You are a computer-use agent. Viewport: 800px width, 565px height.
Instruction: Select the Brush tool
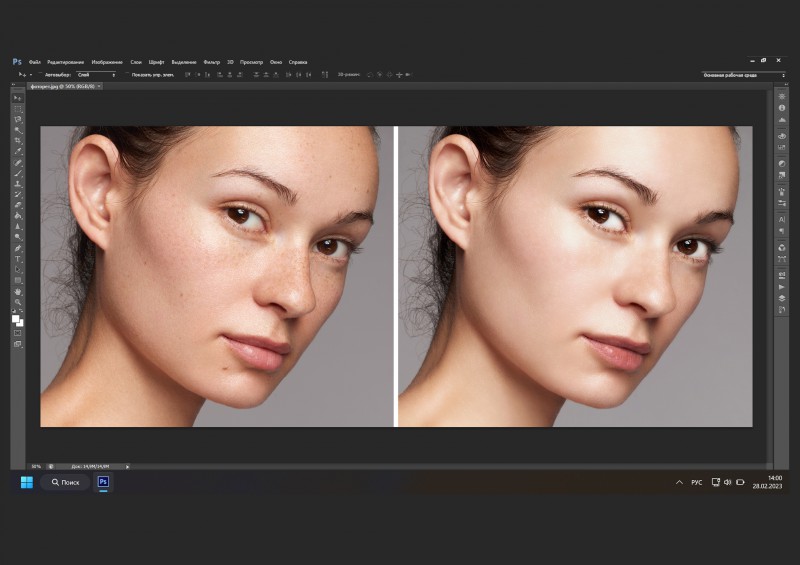(x=18, y=173)
